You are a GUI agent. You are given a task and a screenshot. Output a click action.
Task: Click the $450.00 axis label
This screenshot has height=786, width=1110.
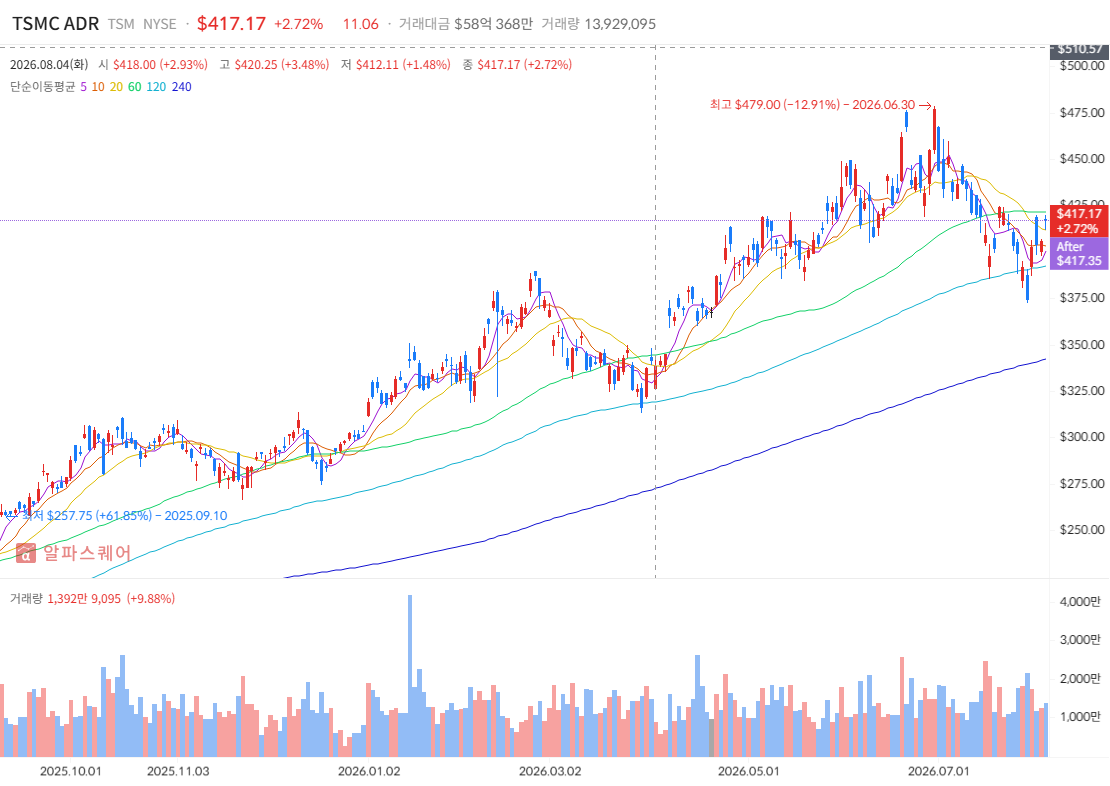pyautogui.click(x=1081, y=159)
